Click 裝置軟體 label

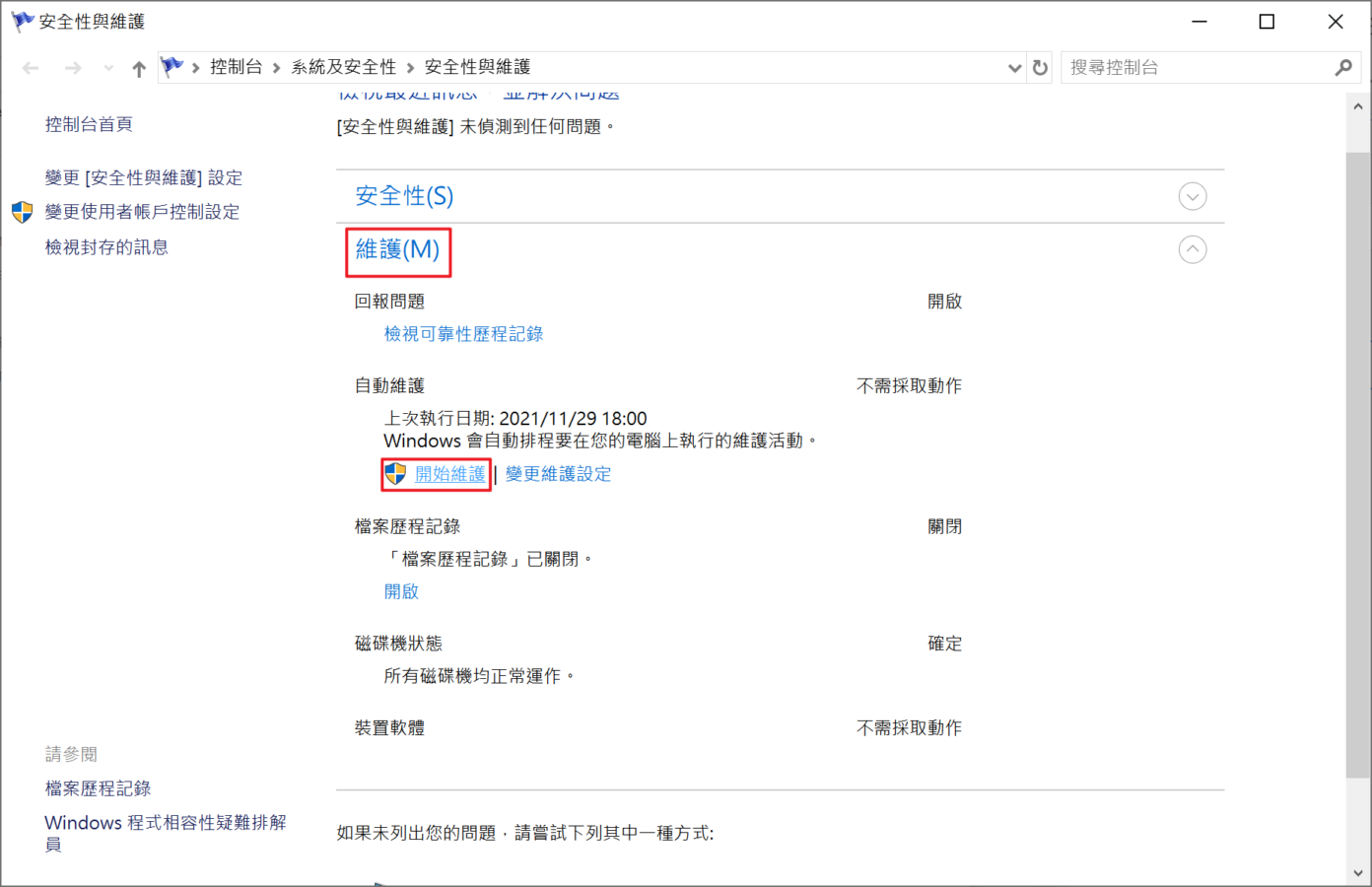pyautogui.click(x=389, y=728)
